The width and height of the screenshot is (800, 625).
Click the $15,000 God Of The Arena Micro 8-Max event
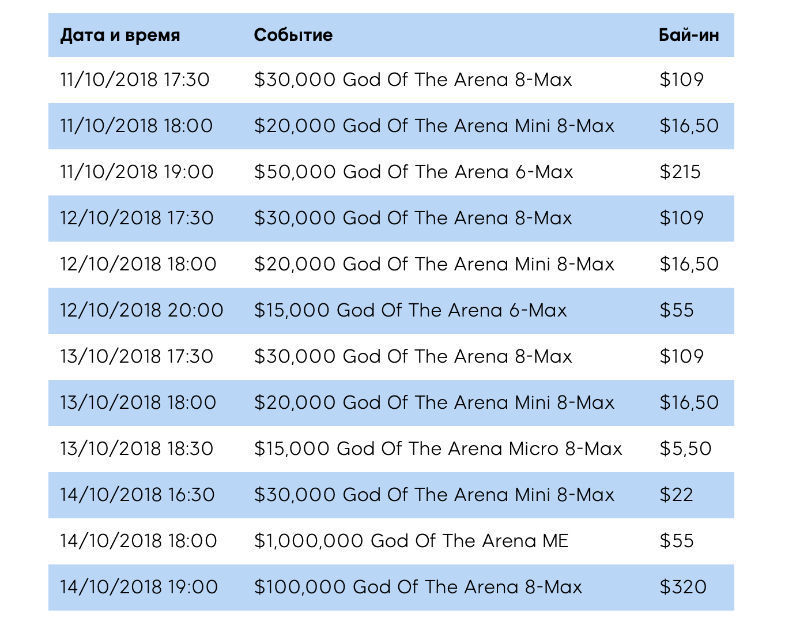[438, 449]
